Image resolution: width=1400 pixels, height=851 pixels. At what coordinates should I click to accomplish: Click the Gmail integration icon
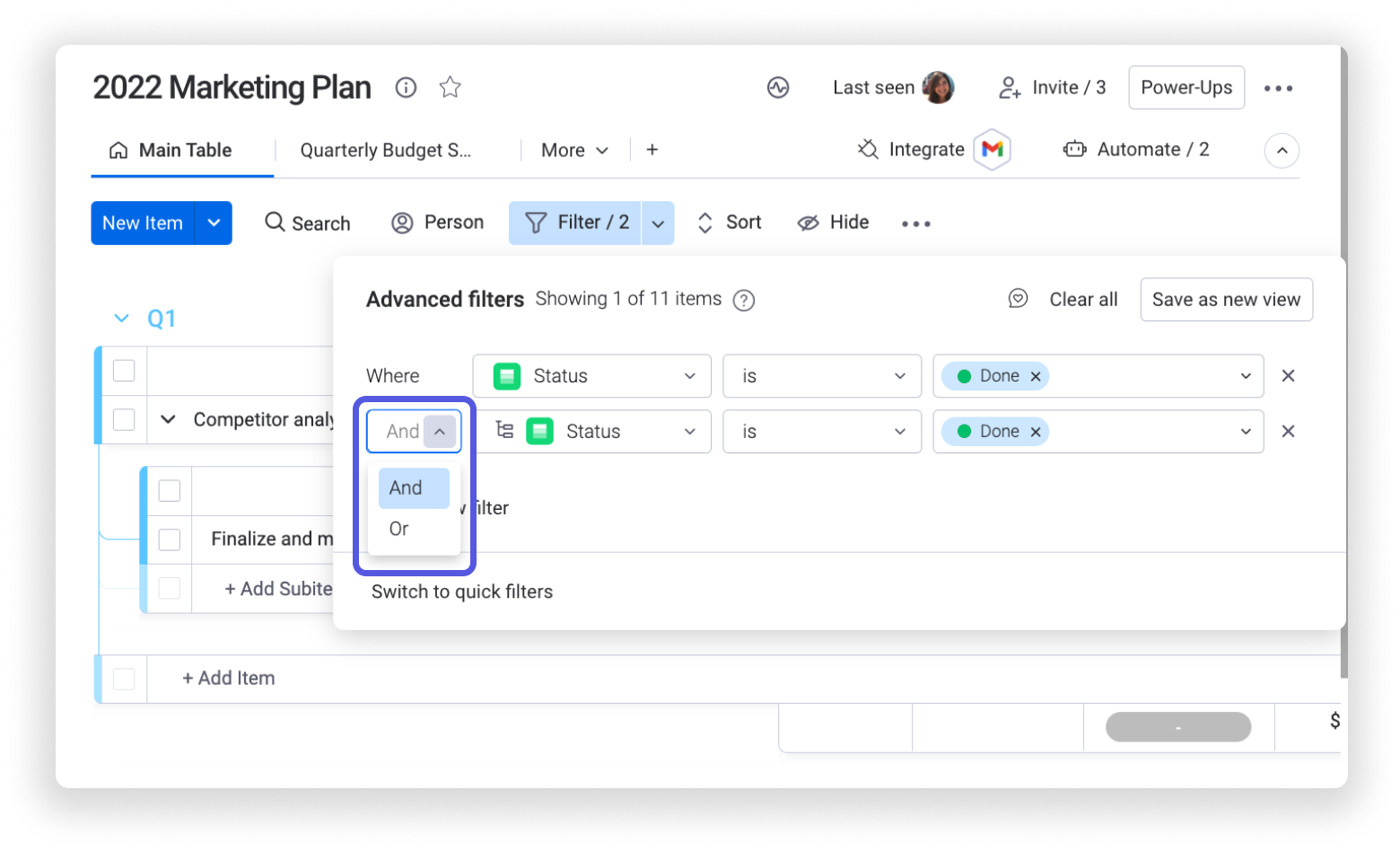[x=992, y=150]
